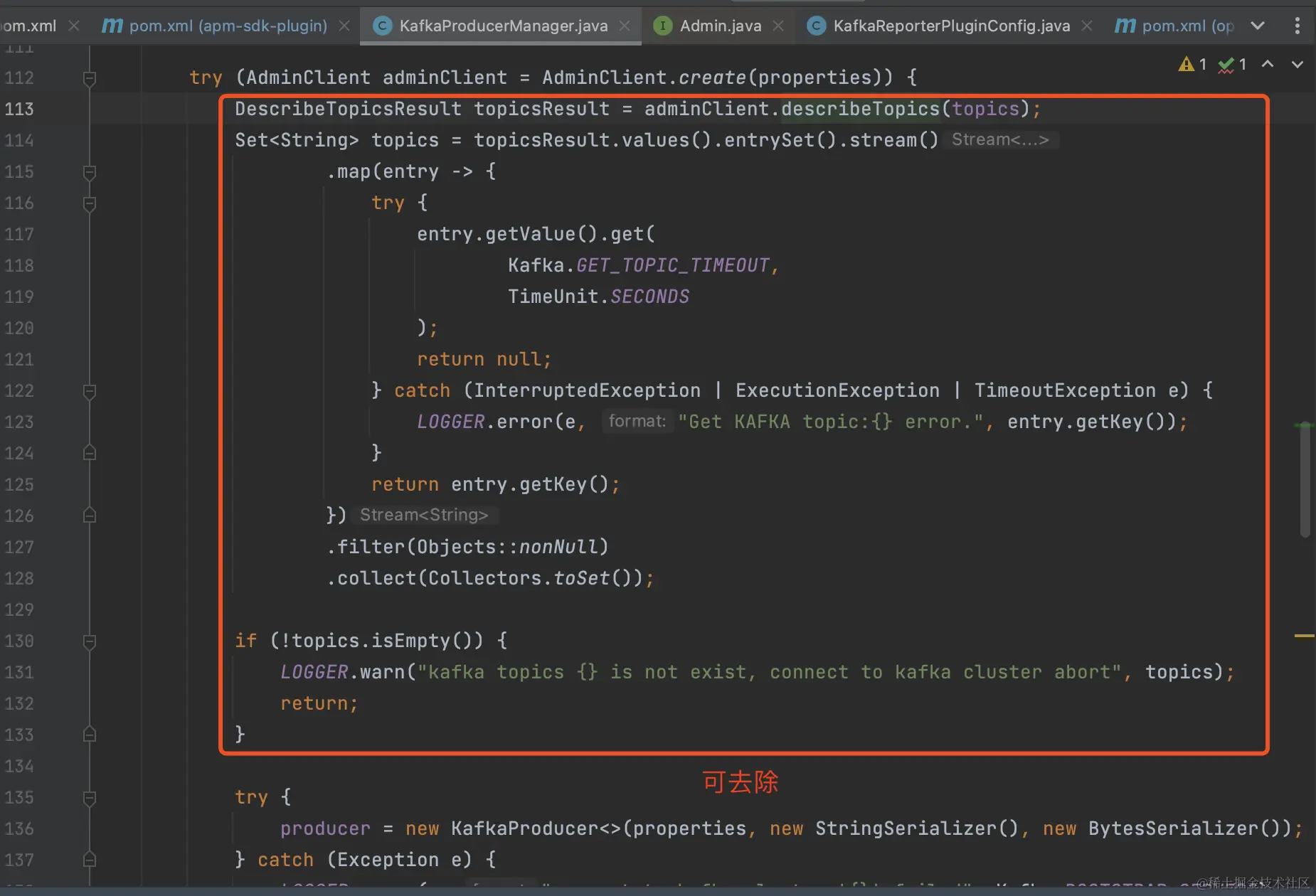The width and height of the screenshot is (1316, 896).
Task: Jump to the previous highlighted problem
Action: 1268,64
